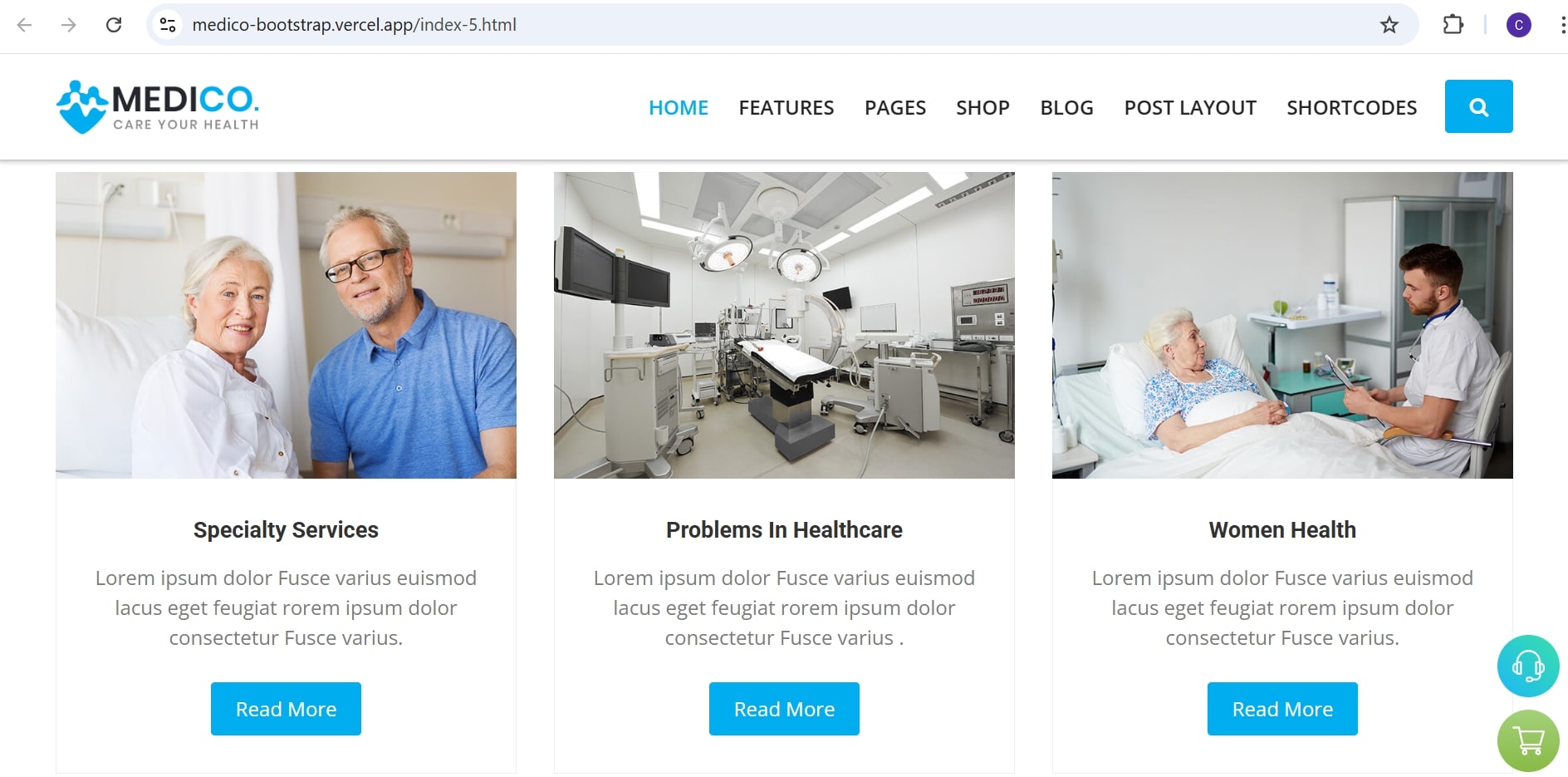This screenshot has height=777, width=1568.
Task: Open the Chrome profile avatar
Action: 1519,25
